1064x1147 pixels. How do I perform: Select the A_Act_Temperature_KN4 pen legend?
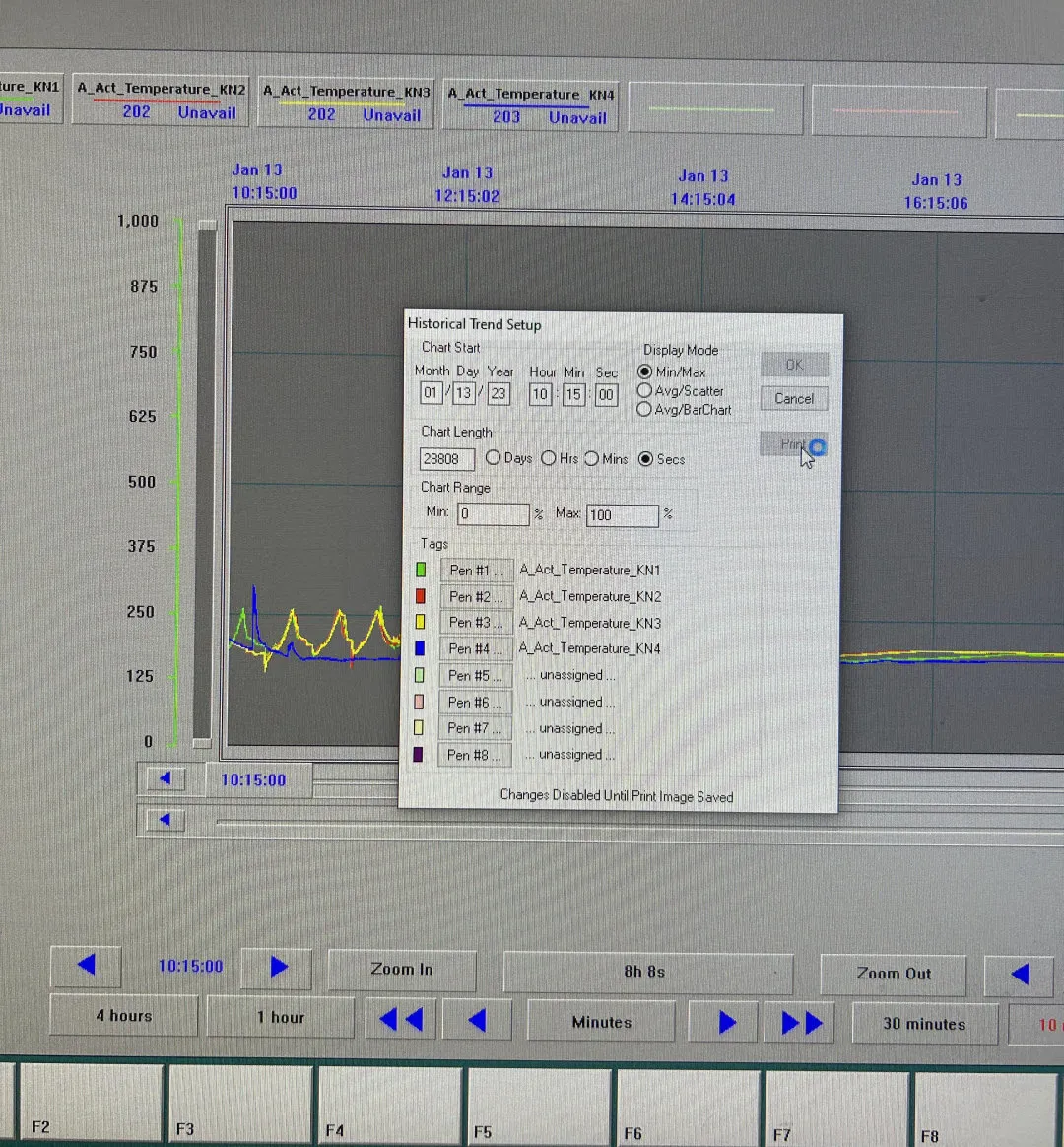532,105
